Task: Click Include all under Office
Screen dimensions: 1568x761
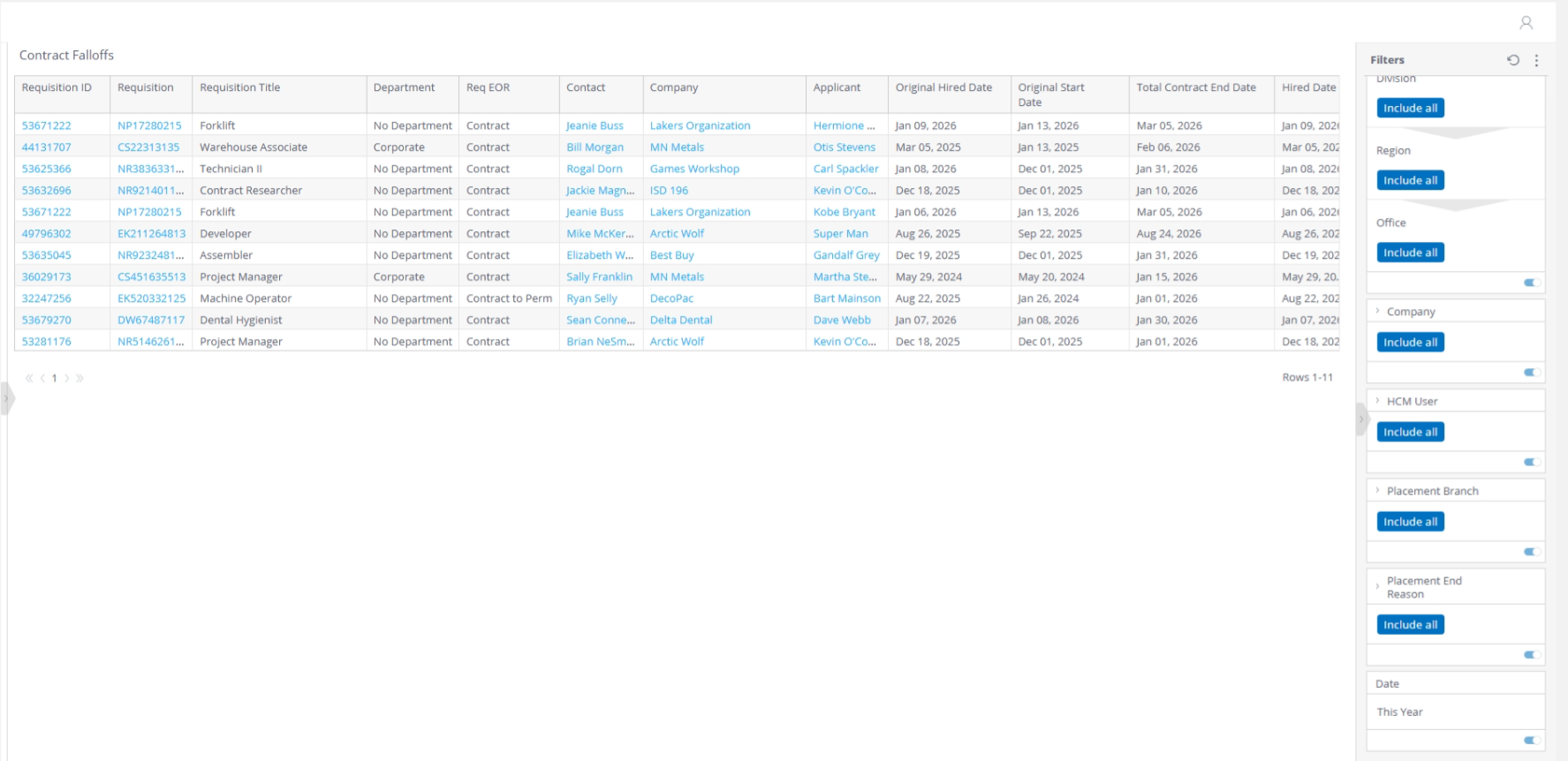Action: pos(1410,252)
